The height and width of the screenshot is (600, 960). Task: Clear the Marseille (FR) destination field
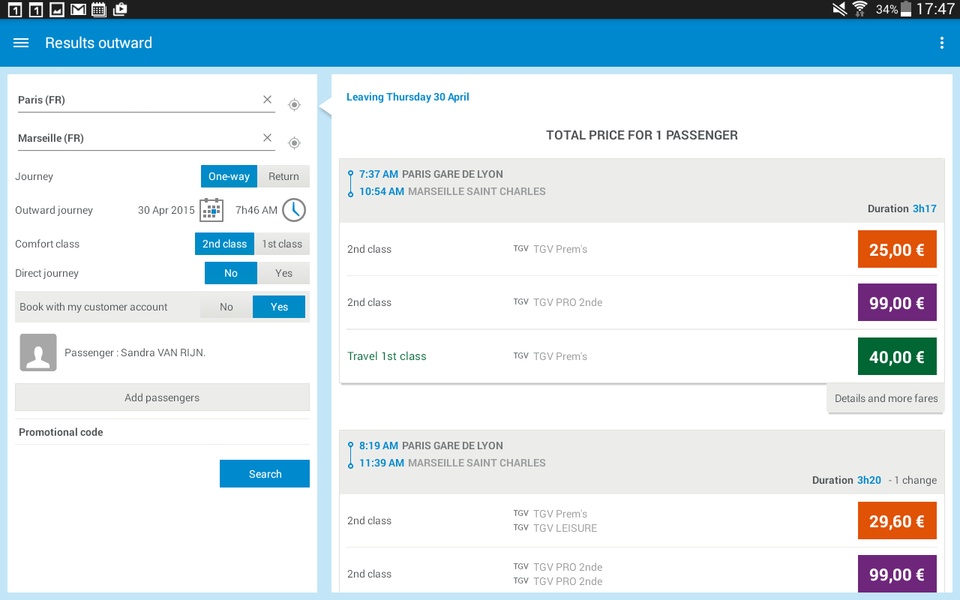click(267, 138)
